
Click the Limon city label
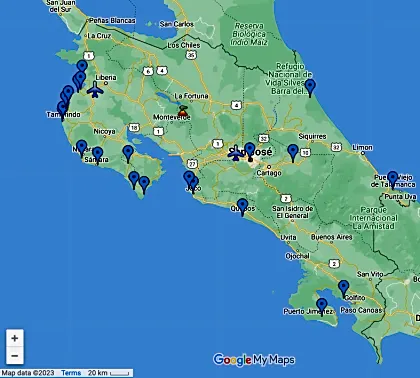362,147
